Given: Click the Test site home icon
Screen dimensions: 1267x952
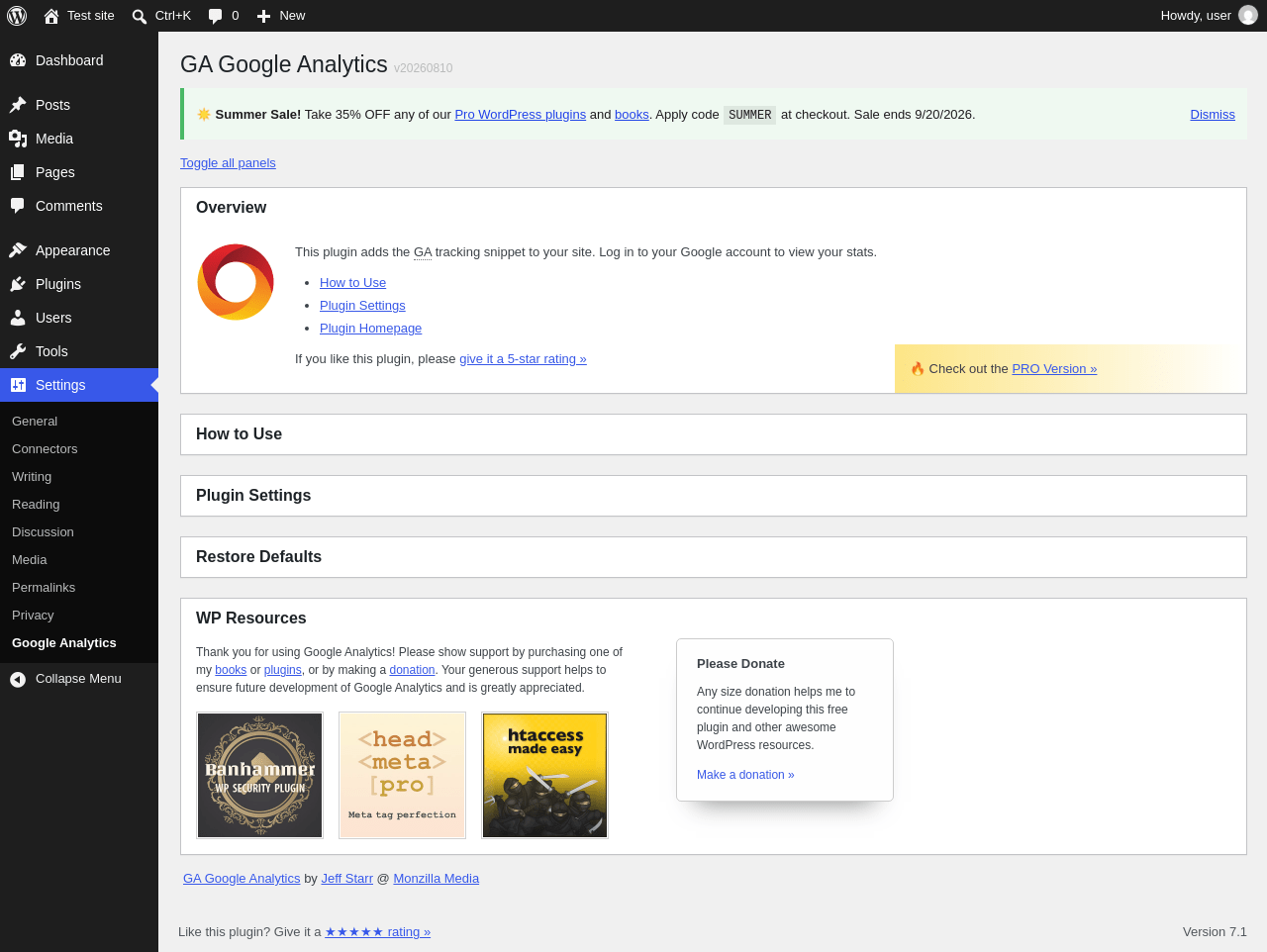Looking at the screenshot, I should pyautogui.click(x=51, y=16).
